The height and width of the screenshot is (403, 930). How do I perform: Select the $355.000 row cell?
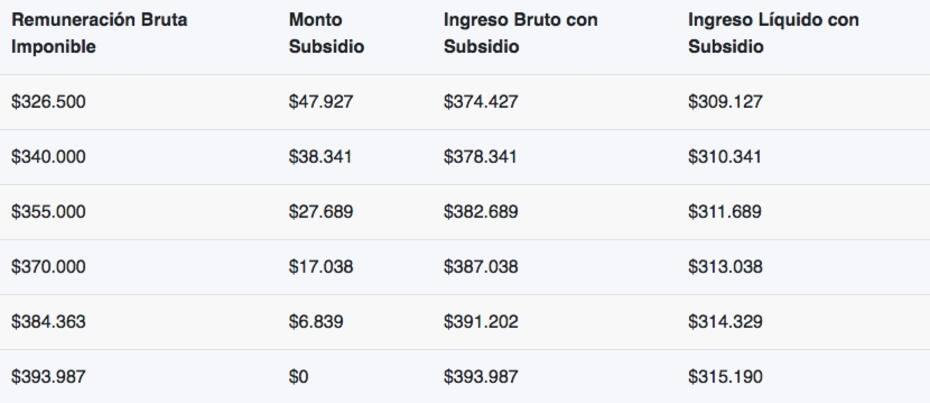pyautogui.click(x=49, y=212)
